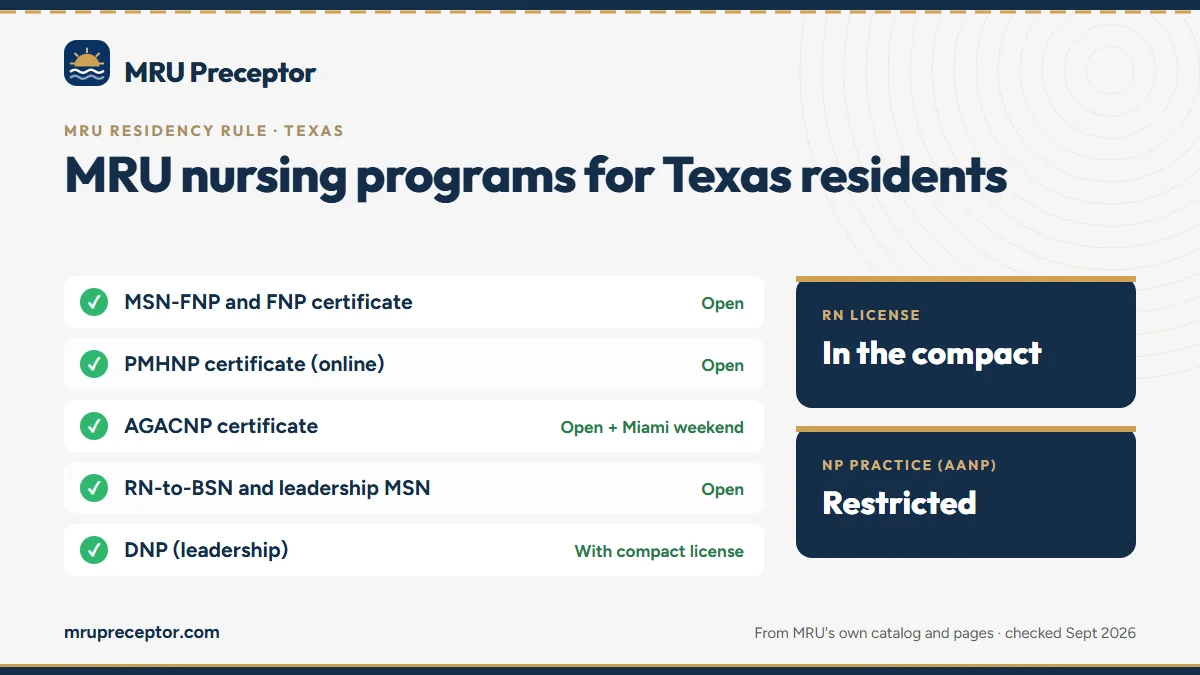This screenshot has height=675, width=1200.
Task: Click the MRU Preceptor sun logo icon
Action: tap(87, 63)
